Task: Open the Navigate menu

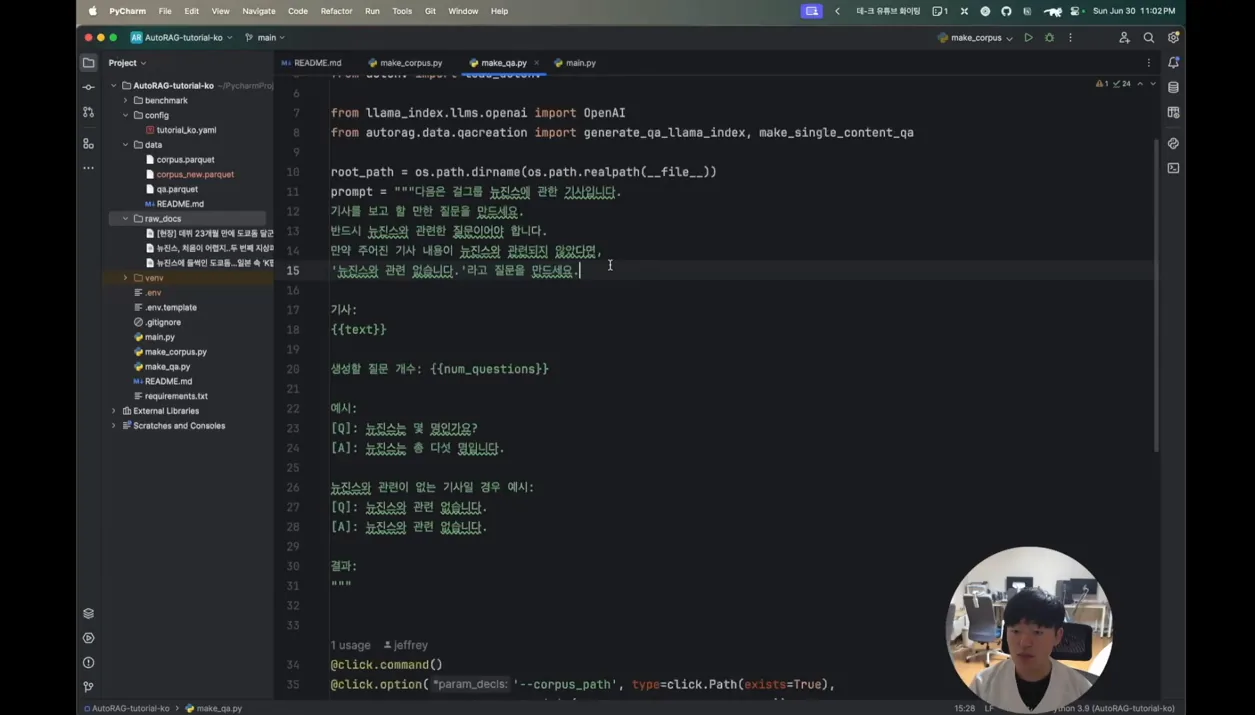Action: [x=258, y=11]
